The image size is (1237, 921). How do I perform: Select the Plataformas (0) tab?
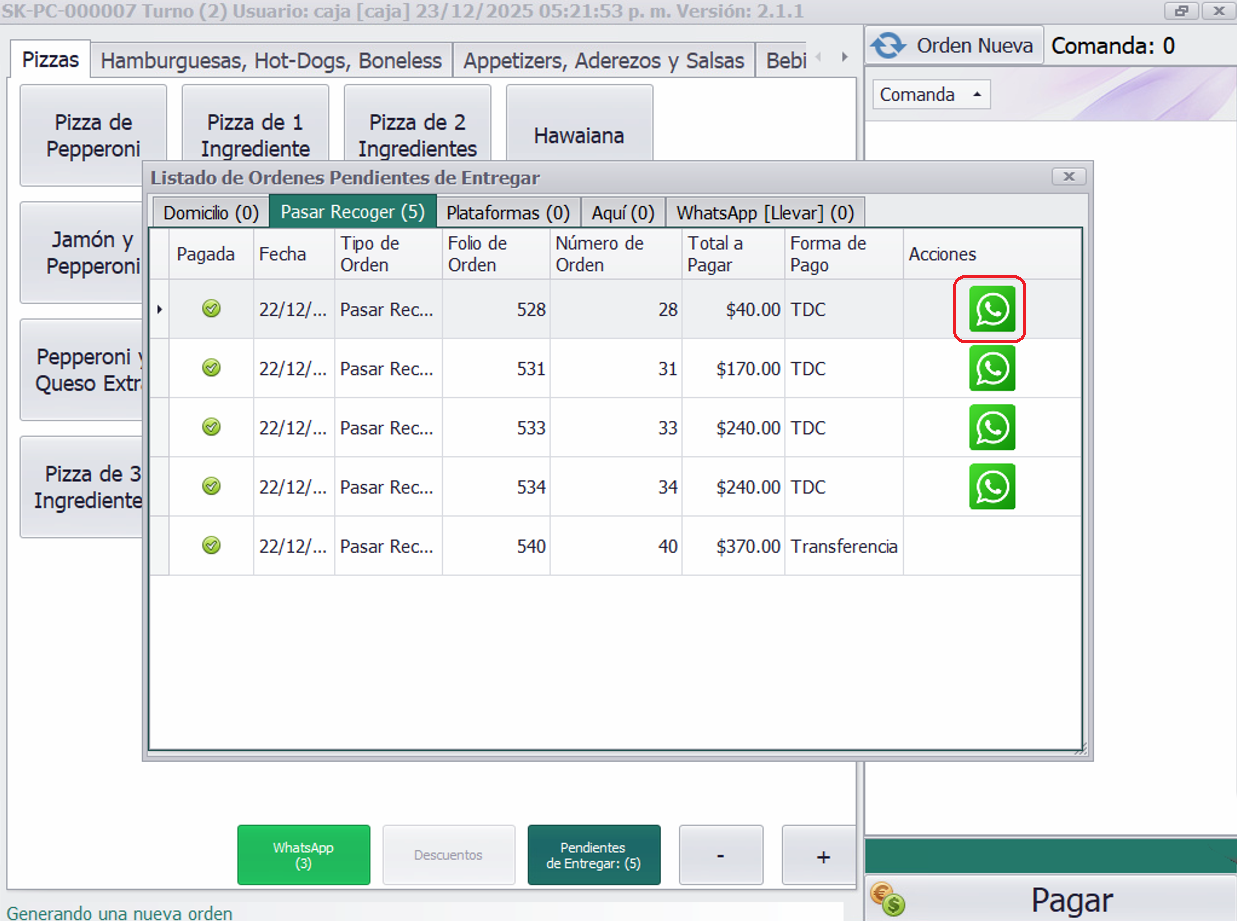[x=508, y=213]
